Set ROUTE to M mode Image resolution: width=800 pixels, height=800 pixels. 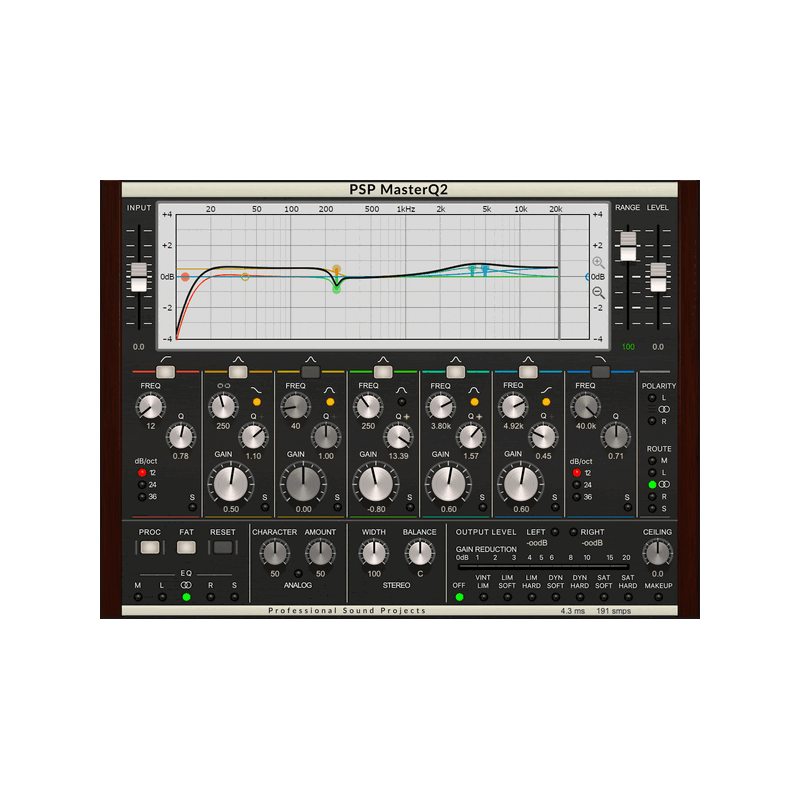(653, 461)
